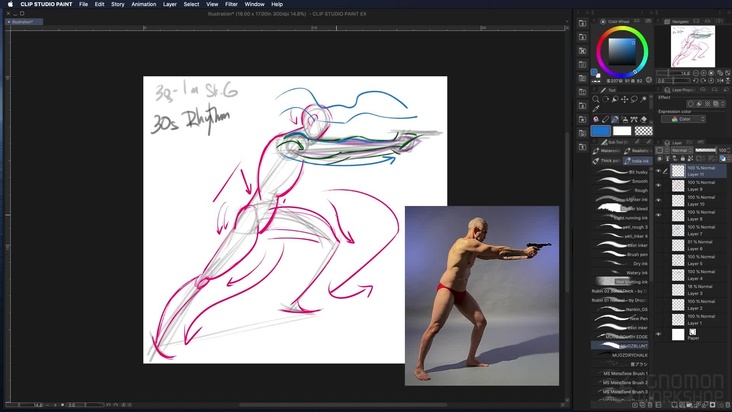
Task: Open the Layer menu
Action: click(170, 4)
